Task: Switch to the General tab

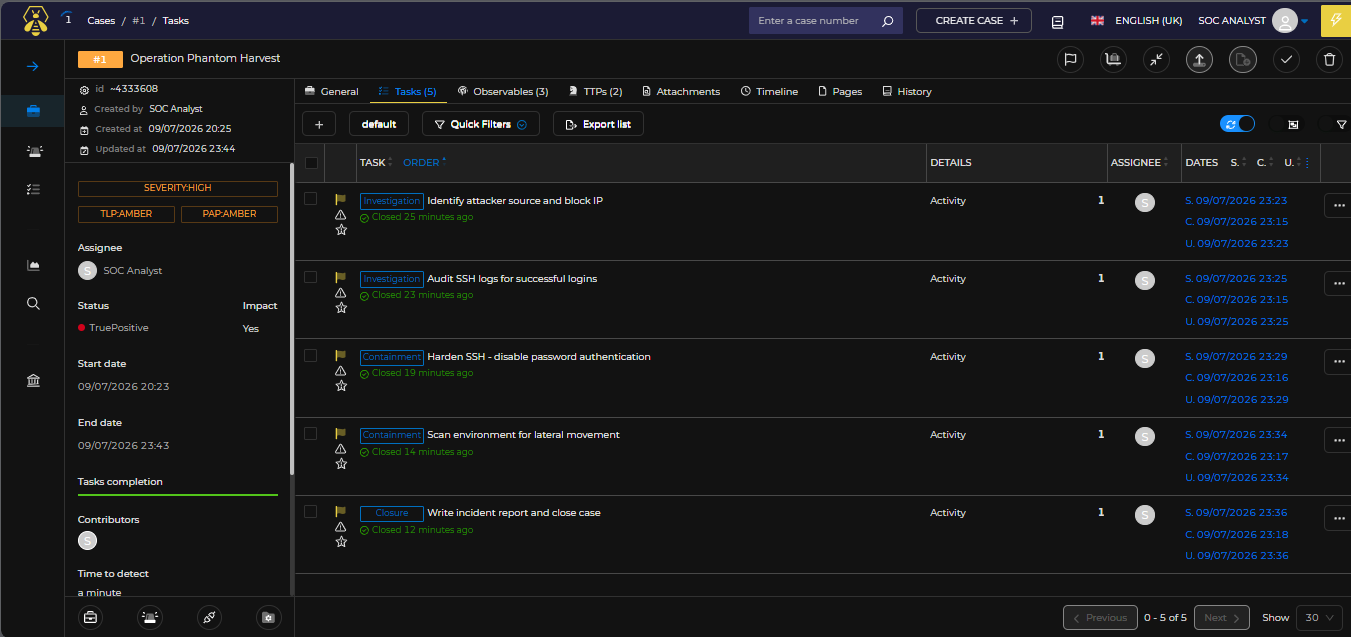Action: tap(331, 91)
